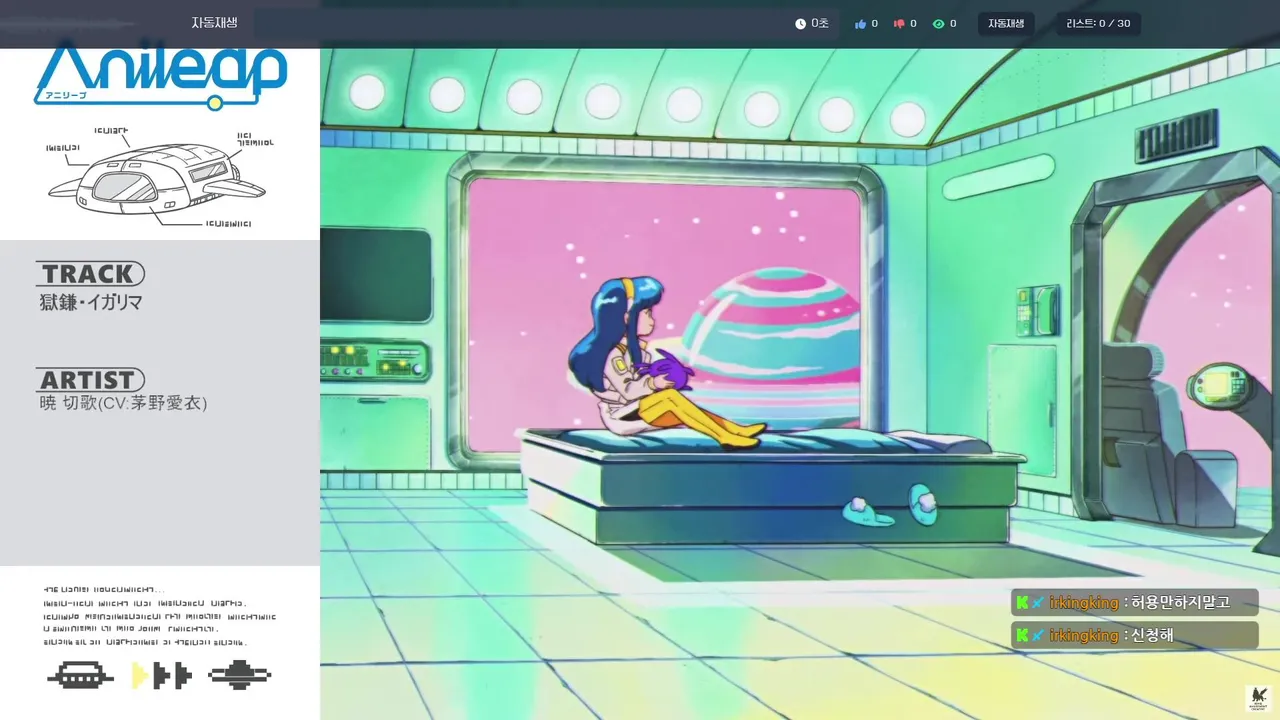Click irkingking username in second chat message
Screen dimensions: 1280x720
[1084, 635]
